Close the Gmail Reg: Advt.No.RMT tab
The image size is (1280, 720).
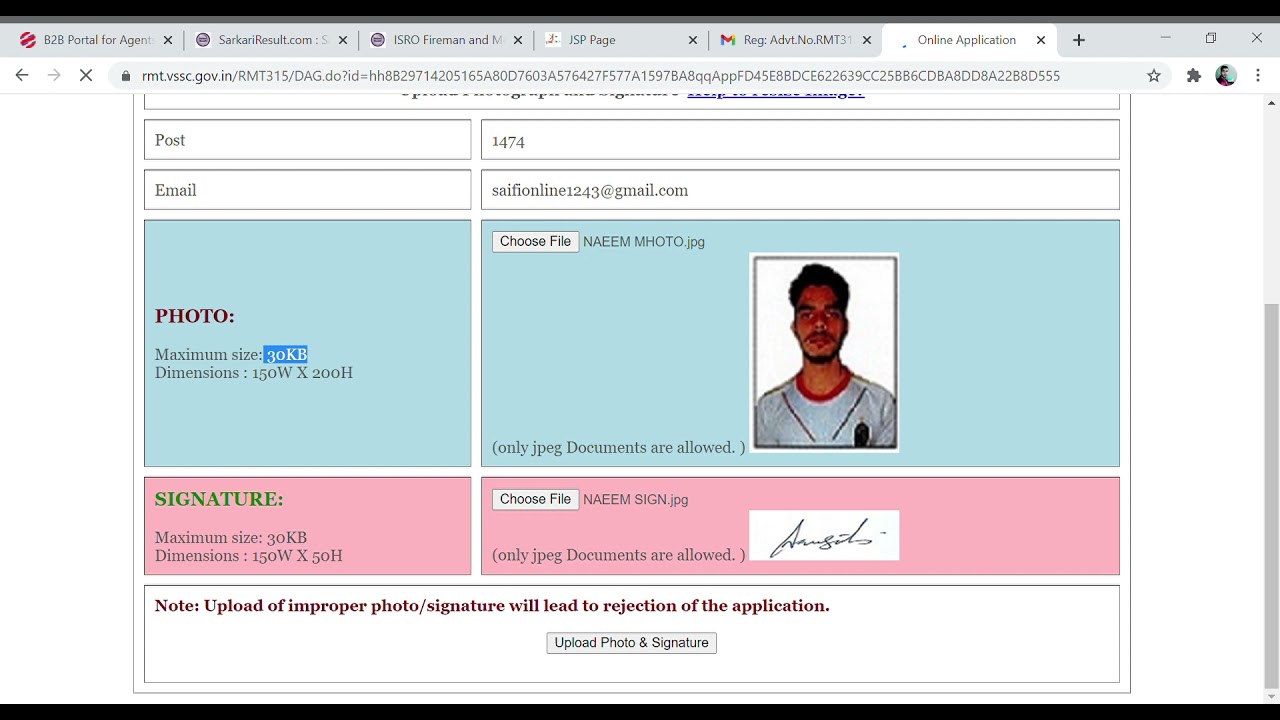click(x=866, y=40)
